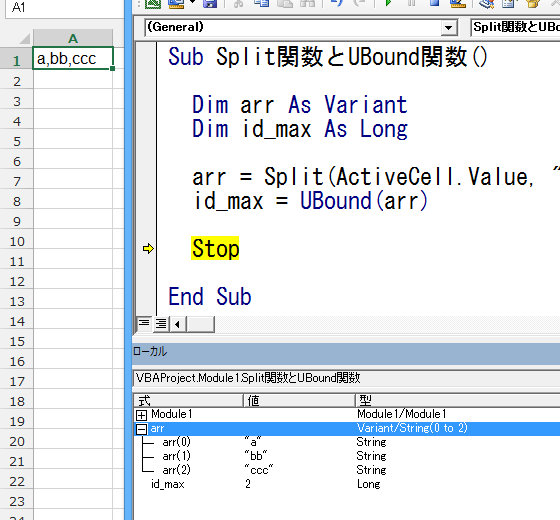Select the arr(2) row in Locals

click(x=347, y=470)
